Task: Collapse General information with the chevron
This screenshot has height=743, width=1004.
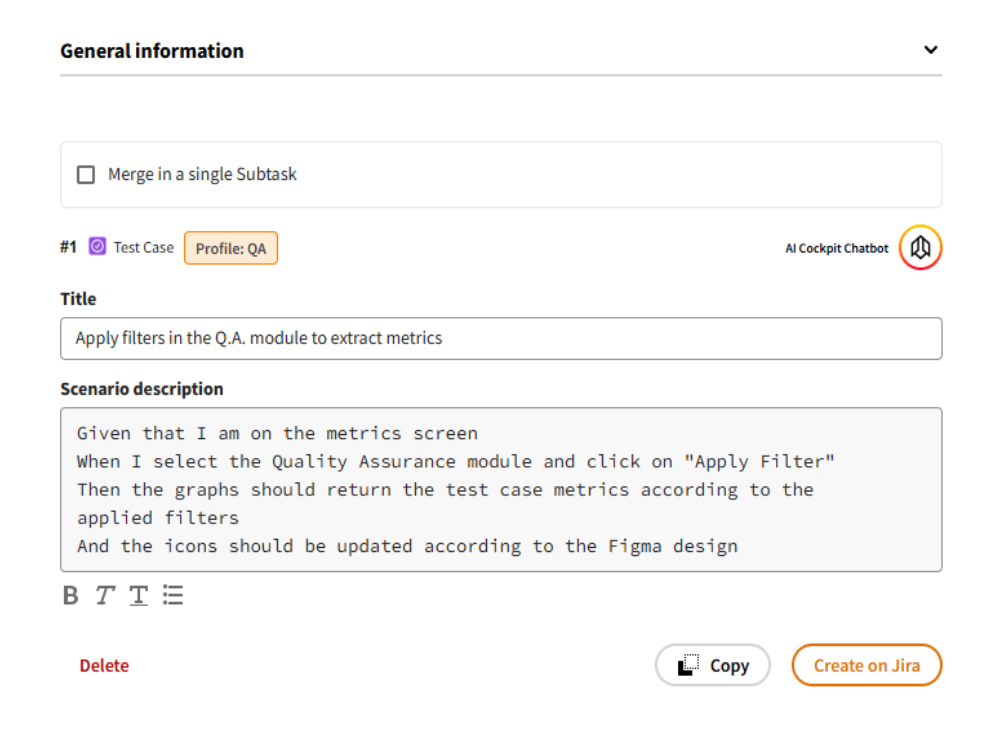Action: 930,50
